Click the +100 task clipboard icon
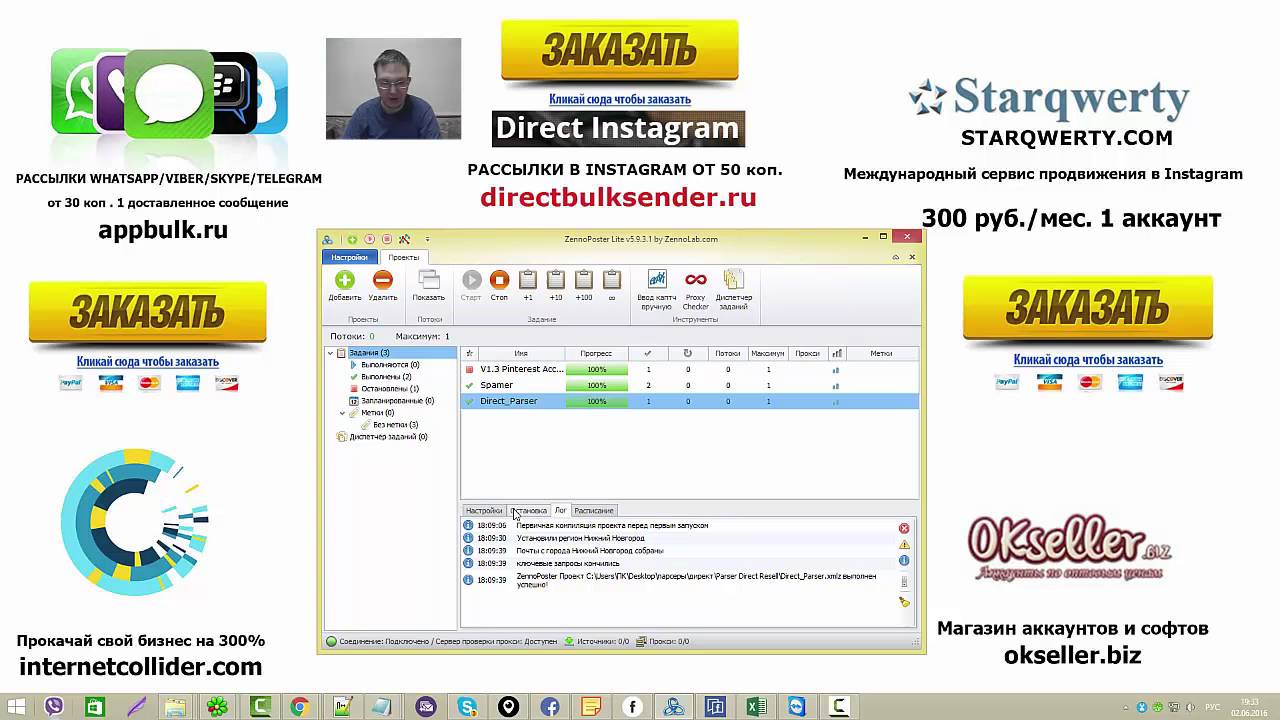 click(x=584, y=280)
